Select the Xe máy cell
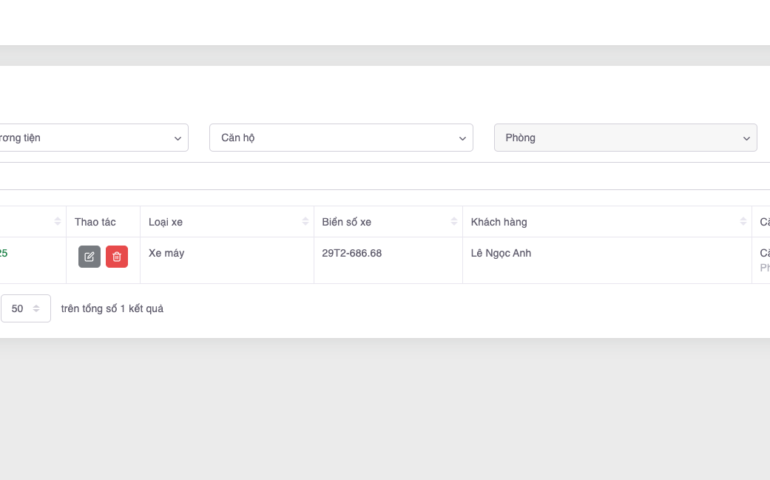 click(166, 253)
